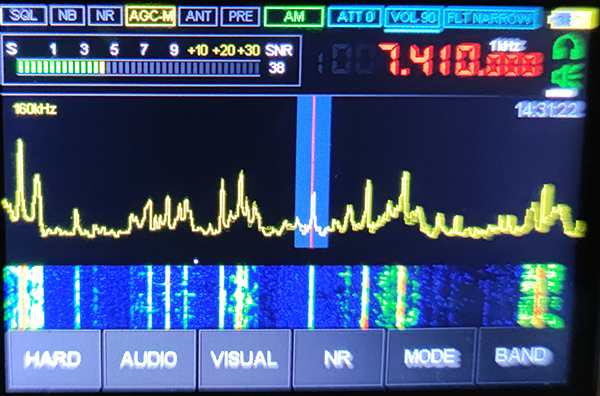Toggle the SQL squelch indicator
The width and height of the screenshot is (600, 396).
pyautogui.click(x=24, y=16)
